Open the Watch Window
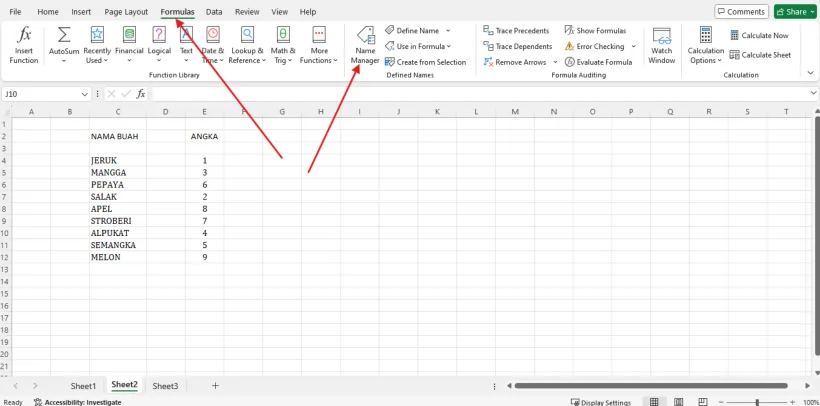This screenshot has width=820, height=406. click(x=662, y=46)
